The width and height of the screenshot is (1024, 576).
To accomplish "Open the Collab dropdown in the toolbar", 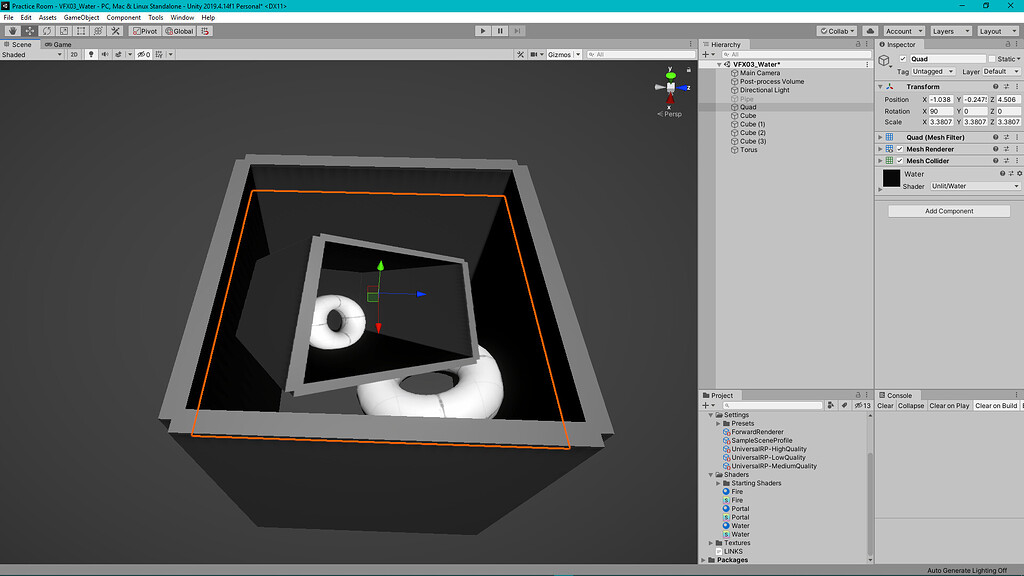I will (x=836, y=31).
